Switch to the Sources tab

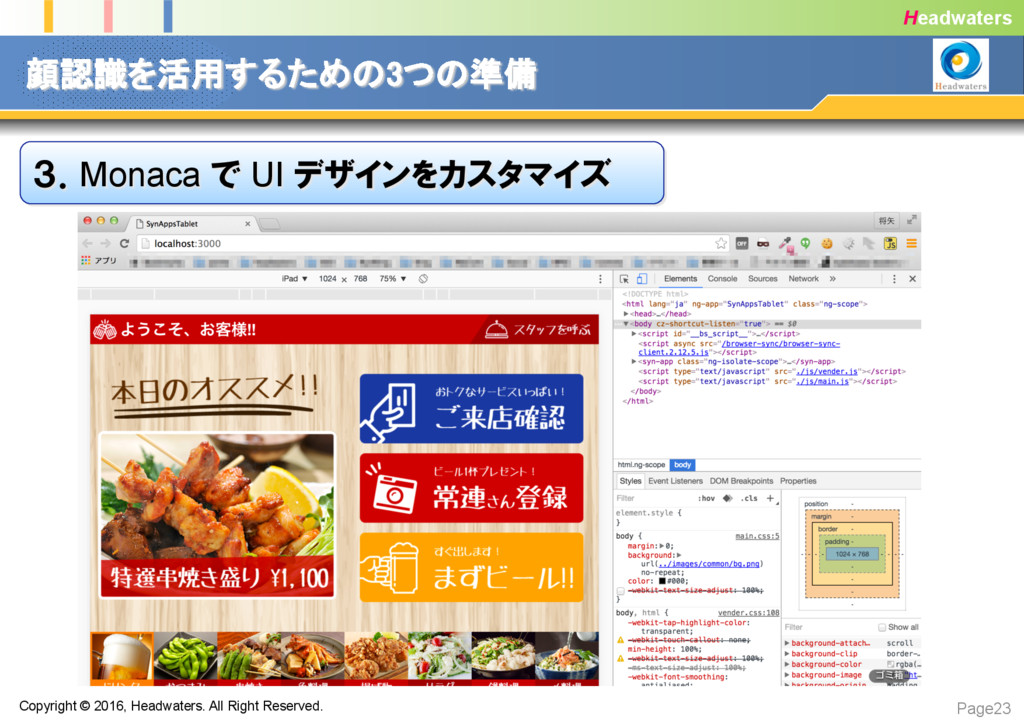[763, 279]
